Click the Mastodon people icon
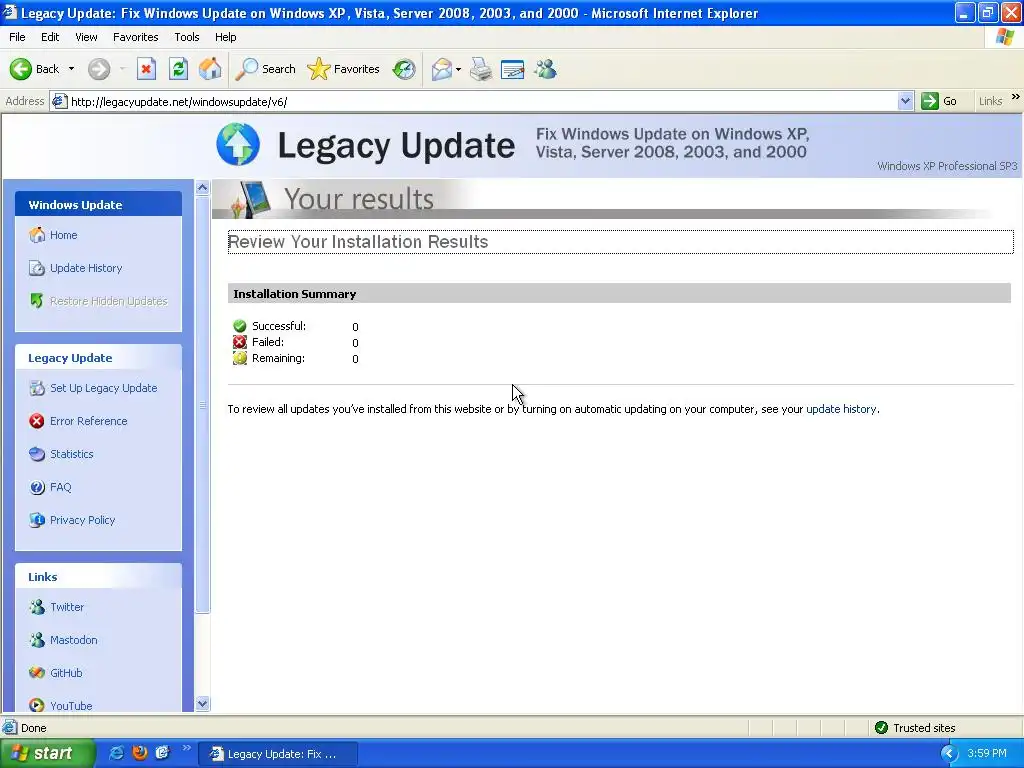1024x768 pixels. click(37, 640)
